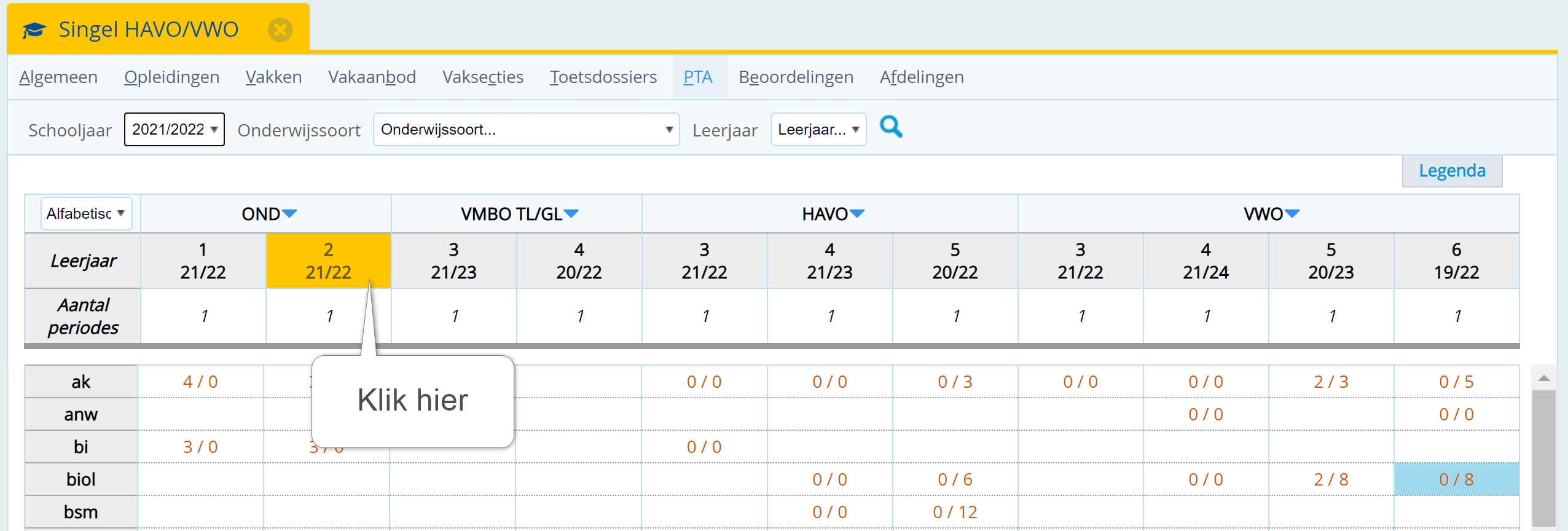
Task: Click the scrollbar up arrow
Action: click(1544, 378)
